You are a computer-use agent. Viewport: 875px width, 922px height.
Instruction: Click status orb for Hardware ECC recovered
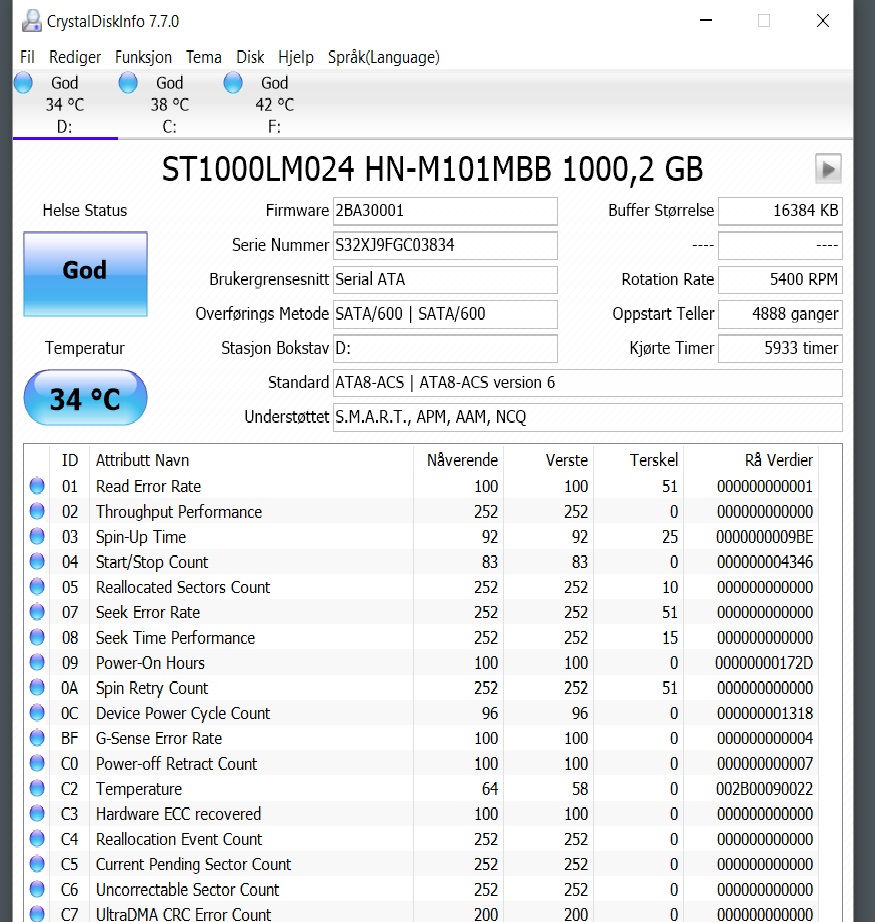(x=37, y=814)
